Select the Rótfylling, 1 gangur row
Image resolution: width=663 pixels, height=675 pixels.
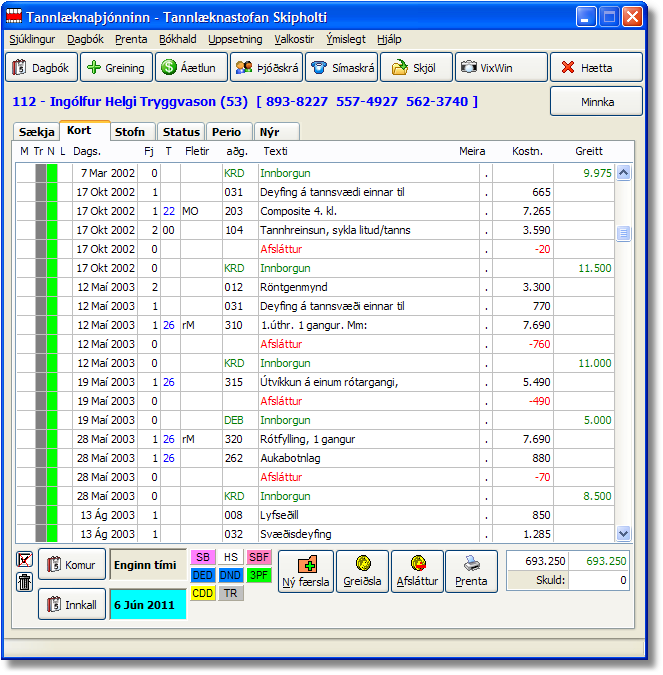315,439
